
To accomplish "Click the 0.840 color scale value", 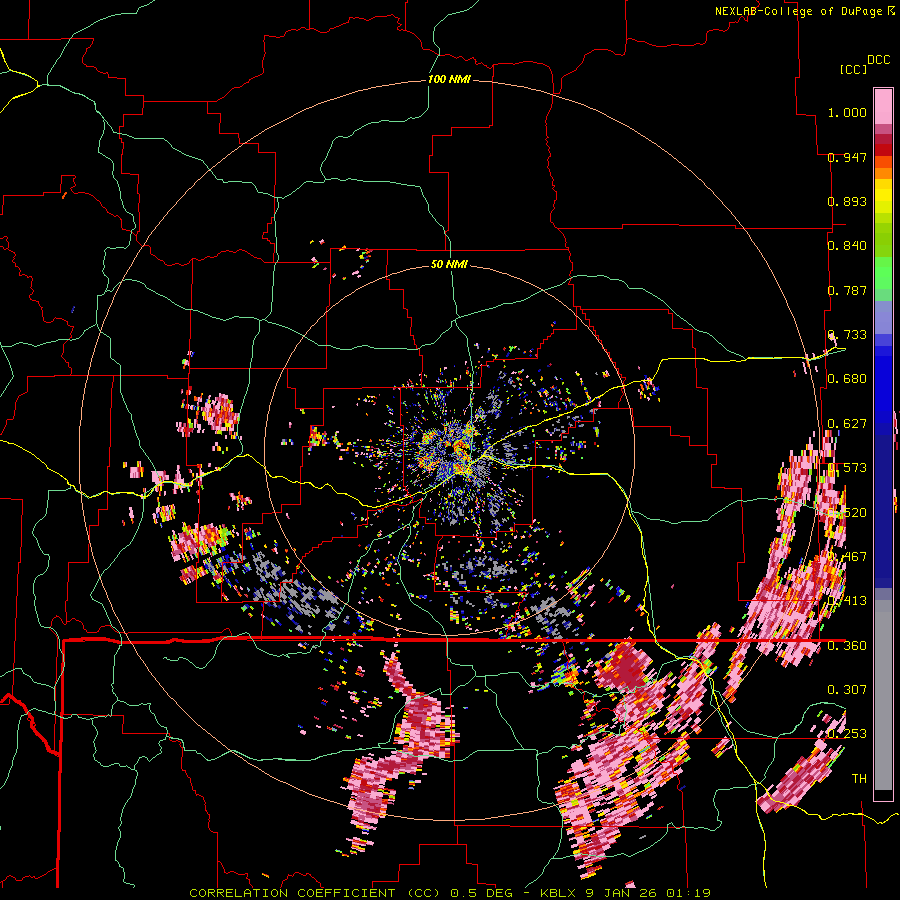I will 847,246.
